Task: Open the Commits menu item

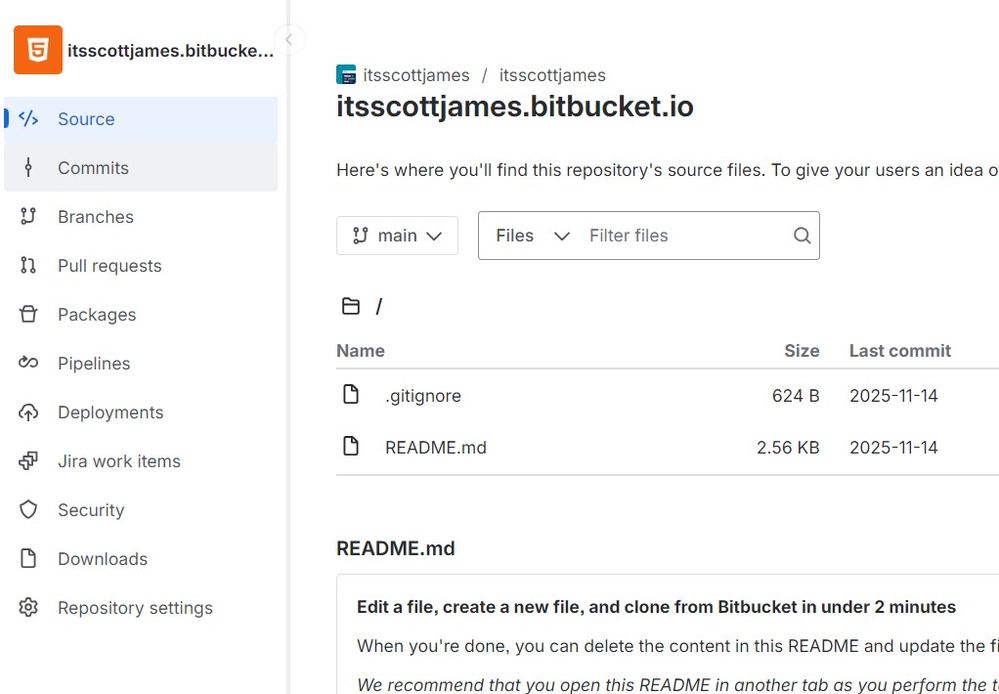Action: pos(141,168)
